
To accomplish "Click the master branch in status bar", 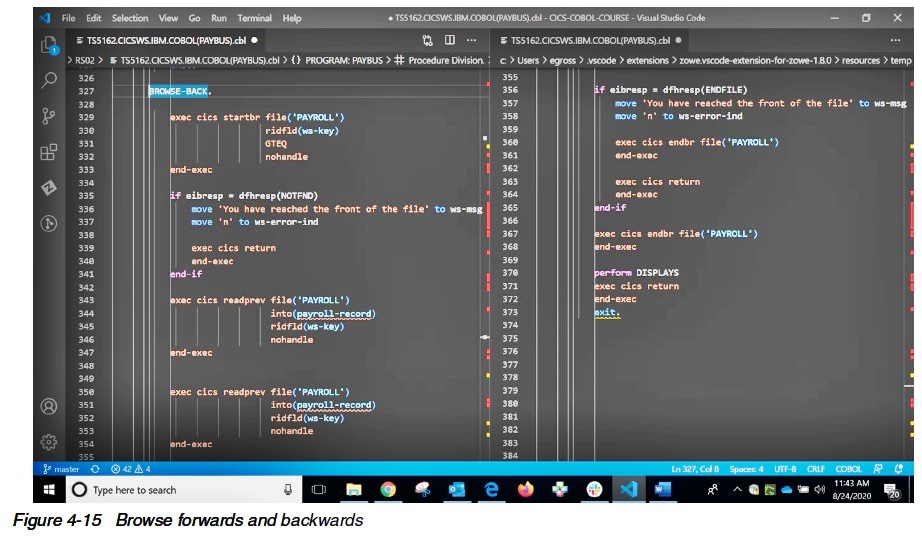I will point(61,468).
